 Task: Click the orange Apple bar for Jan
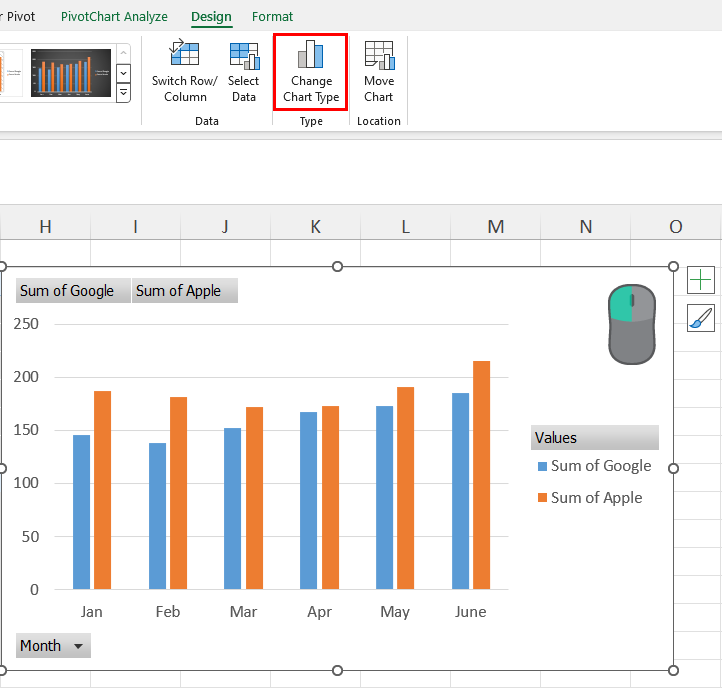coord(103,490)
